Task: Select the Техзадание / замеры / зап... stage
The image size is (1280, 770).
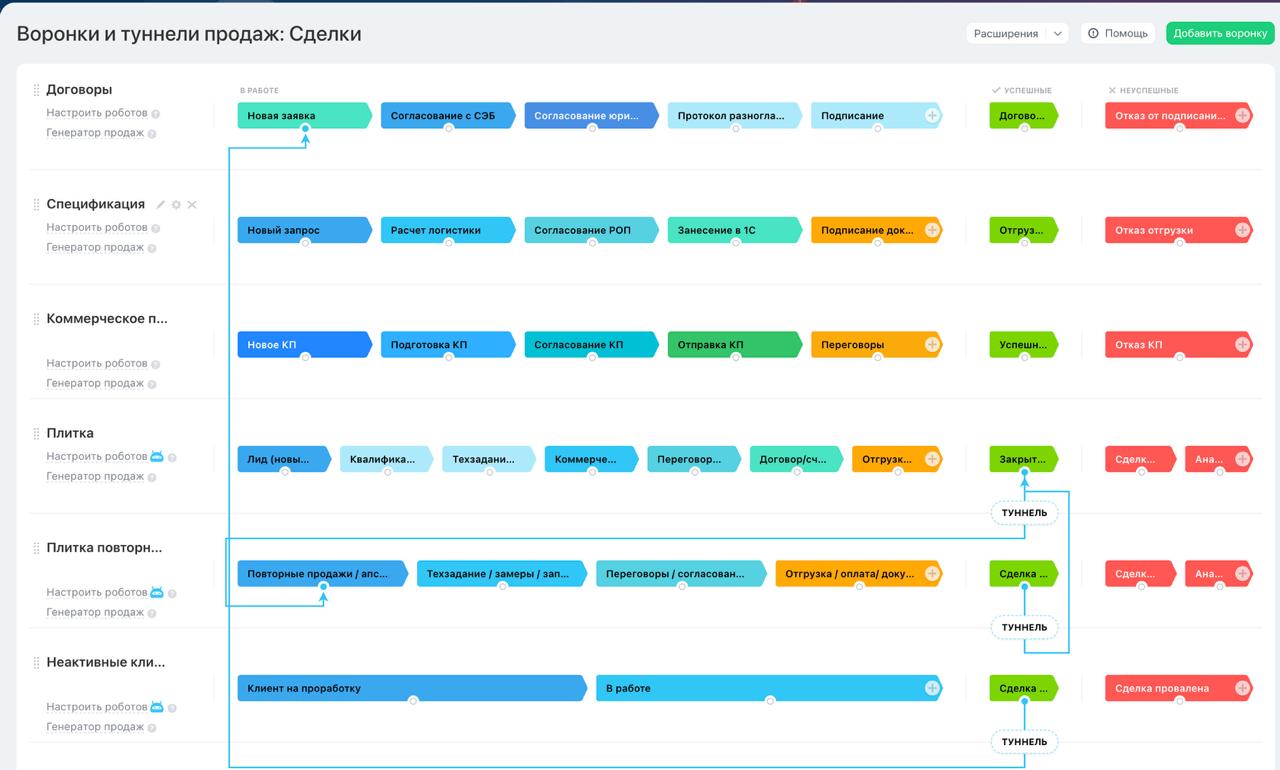Action: point(502,574)
